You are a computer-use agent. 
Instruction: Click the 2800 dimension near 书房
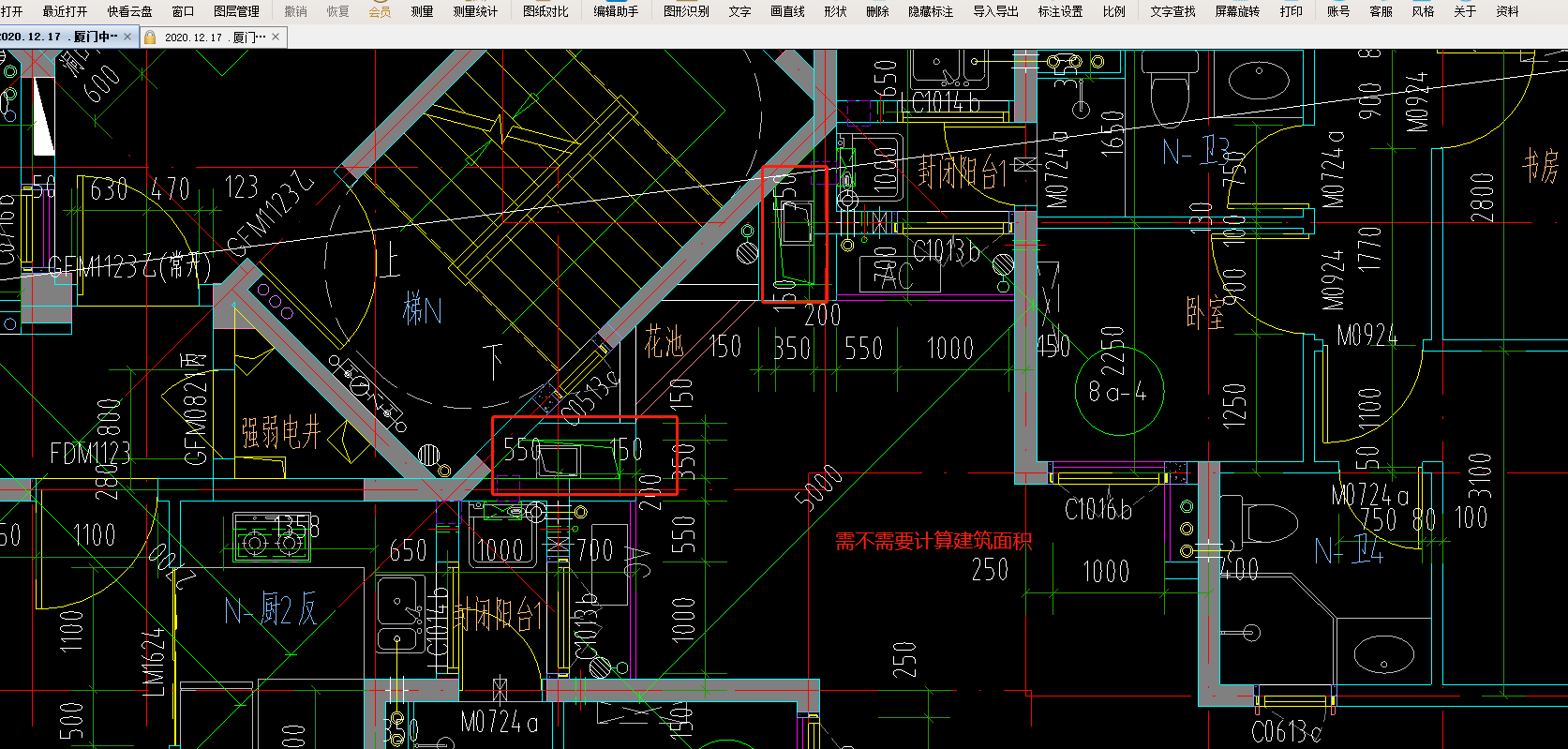click(1482, 197)
